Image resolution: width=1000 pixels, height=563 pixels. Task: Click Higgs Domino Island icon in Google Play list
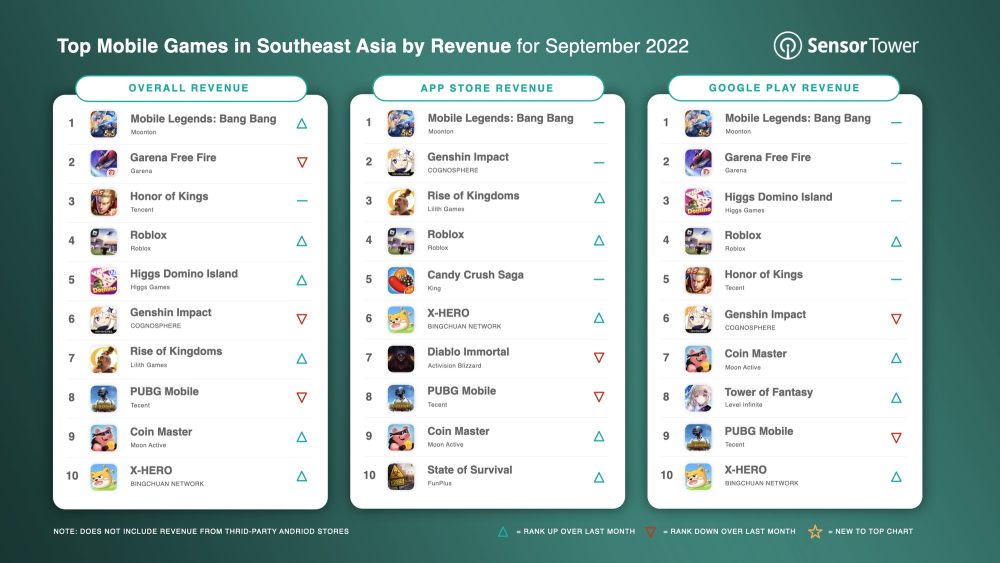coord(698,203)
